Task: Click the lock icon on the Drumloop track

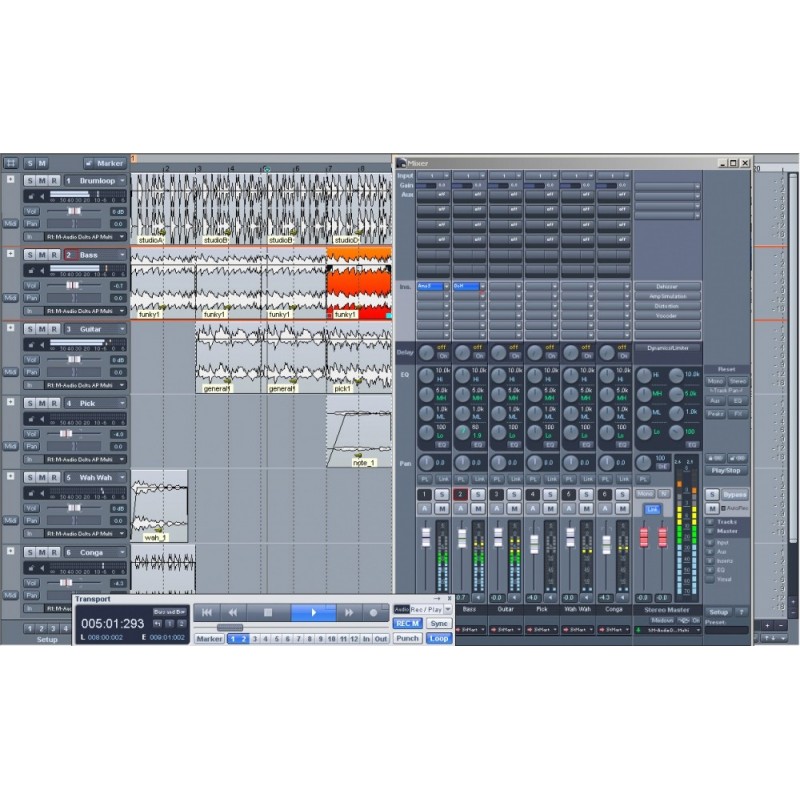Action: click(x=31, y=195)
